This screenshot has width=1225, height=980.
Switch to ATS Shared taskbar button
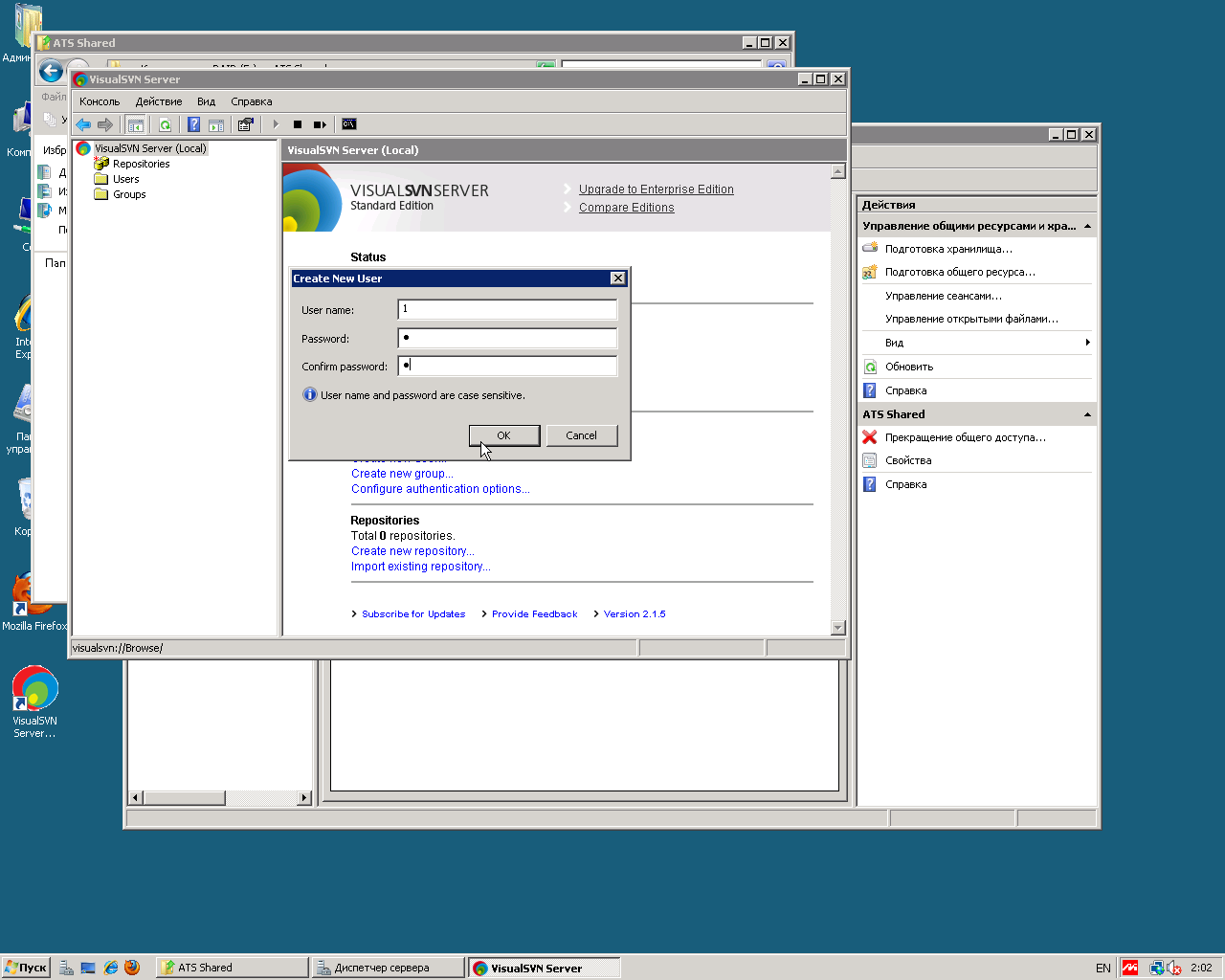coord(233,968)
